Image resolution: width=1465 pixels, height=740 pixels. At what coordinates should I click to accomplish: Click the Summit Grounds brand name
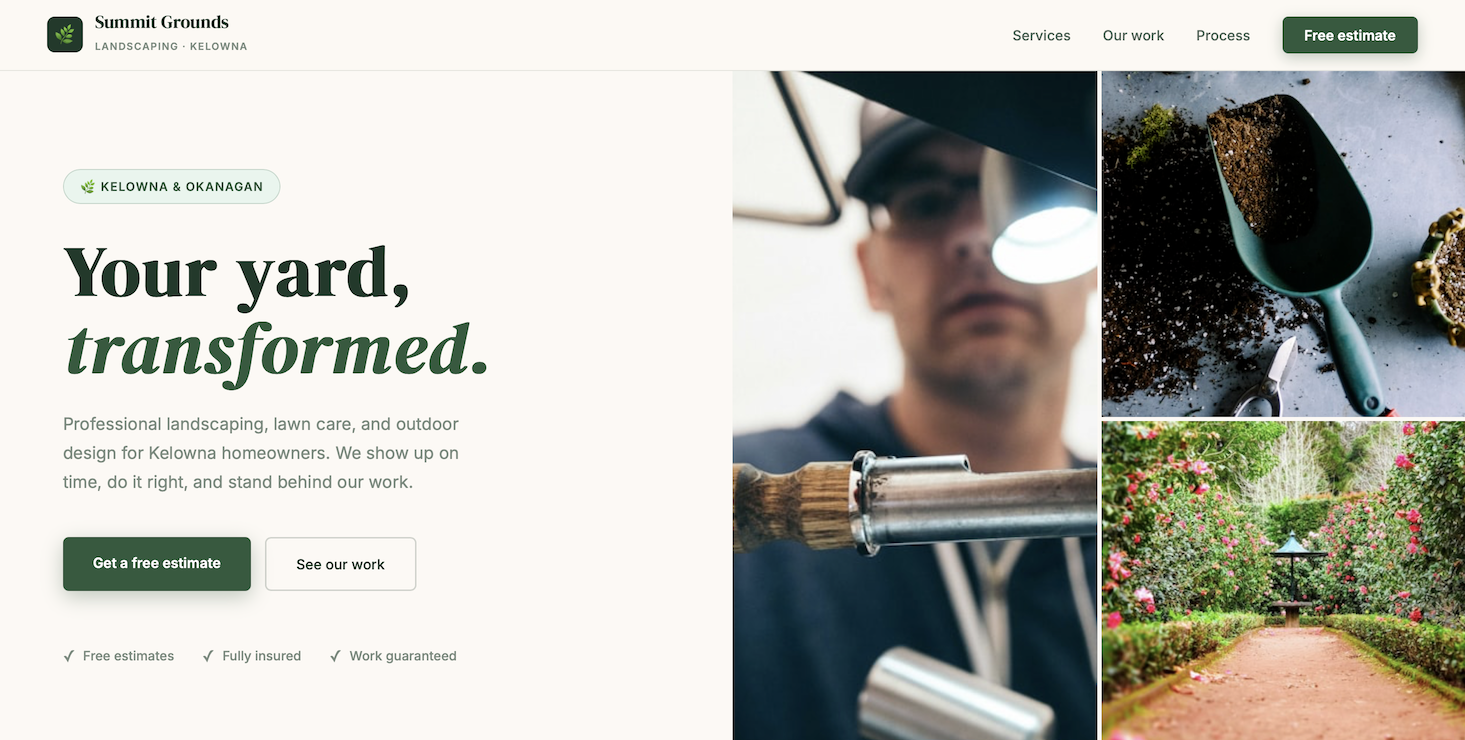pos(162,22)
